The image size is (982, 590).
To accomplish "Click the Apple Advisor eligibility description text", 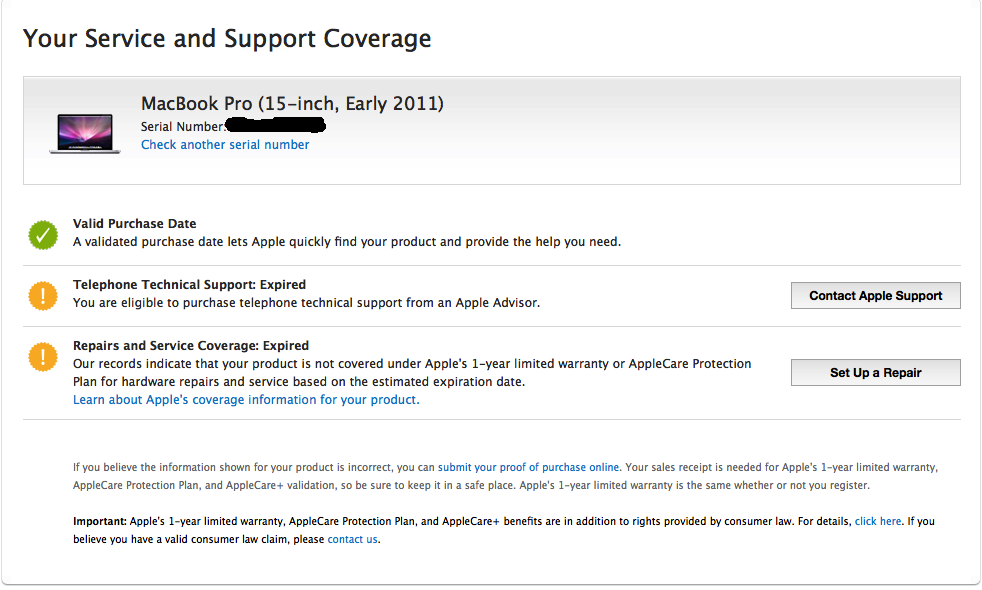I will click(306, 303).
